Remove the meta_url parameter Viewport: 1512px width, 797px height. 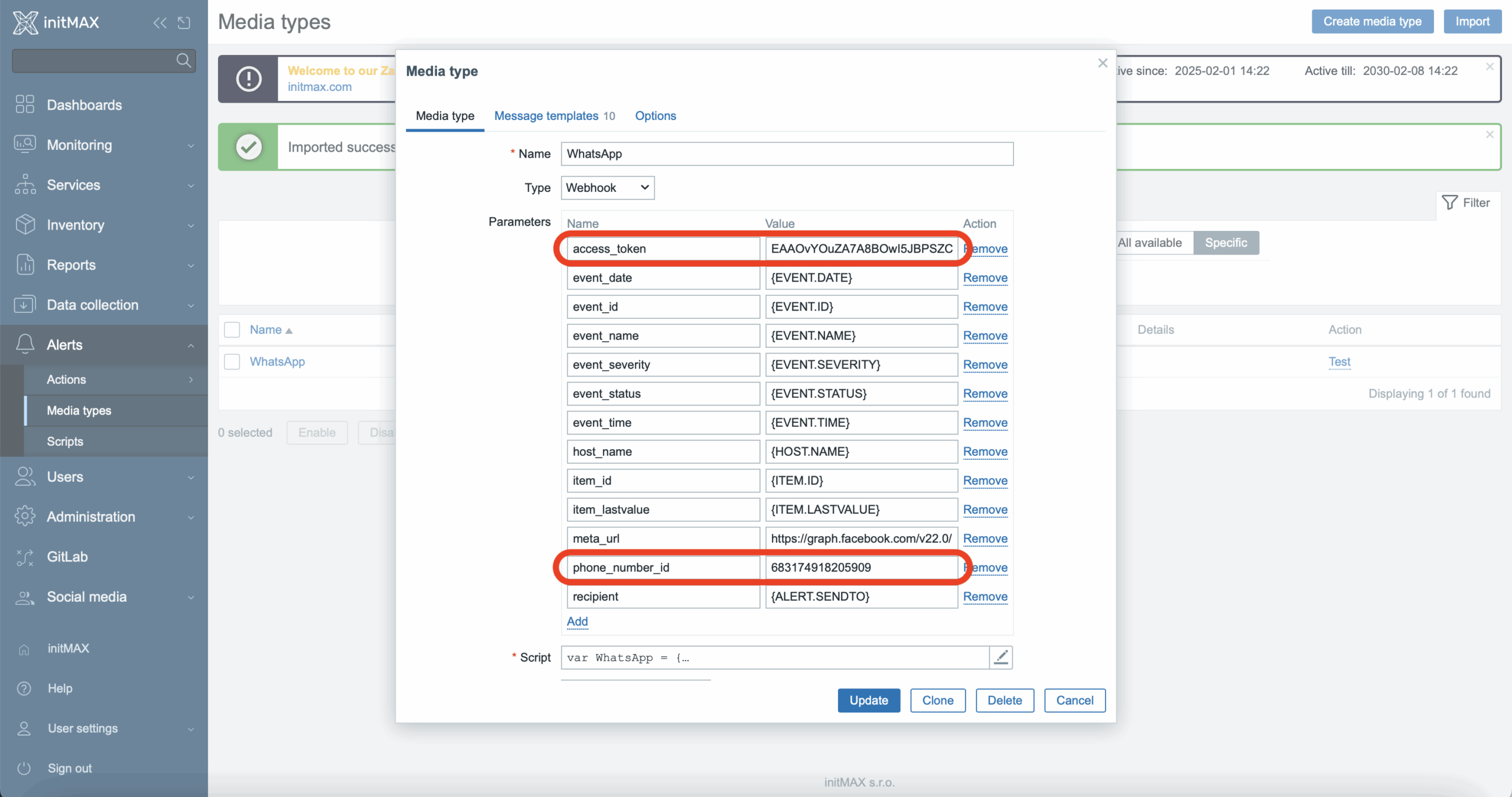point(985,538)
